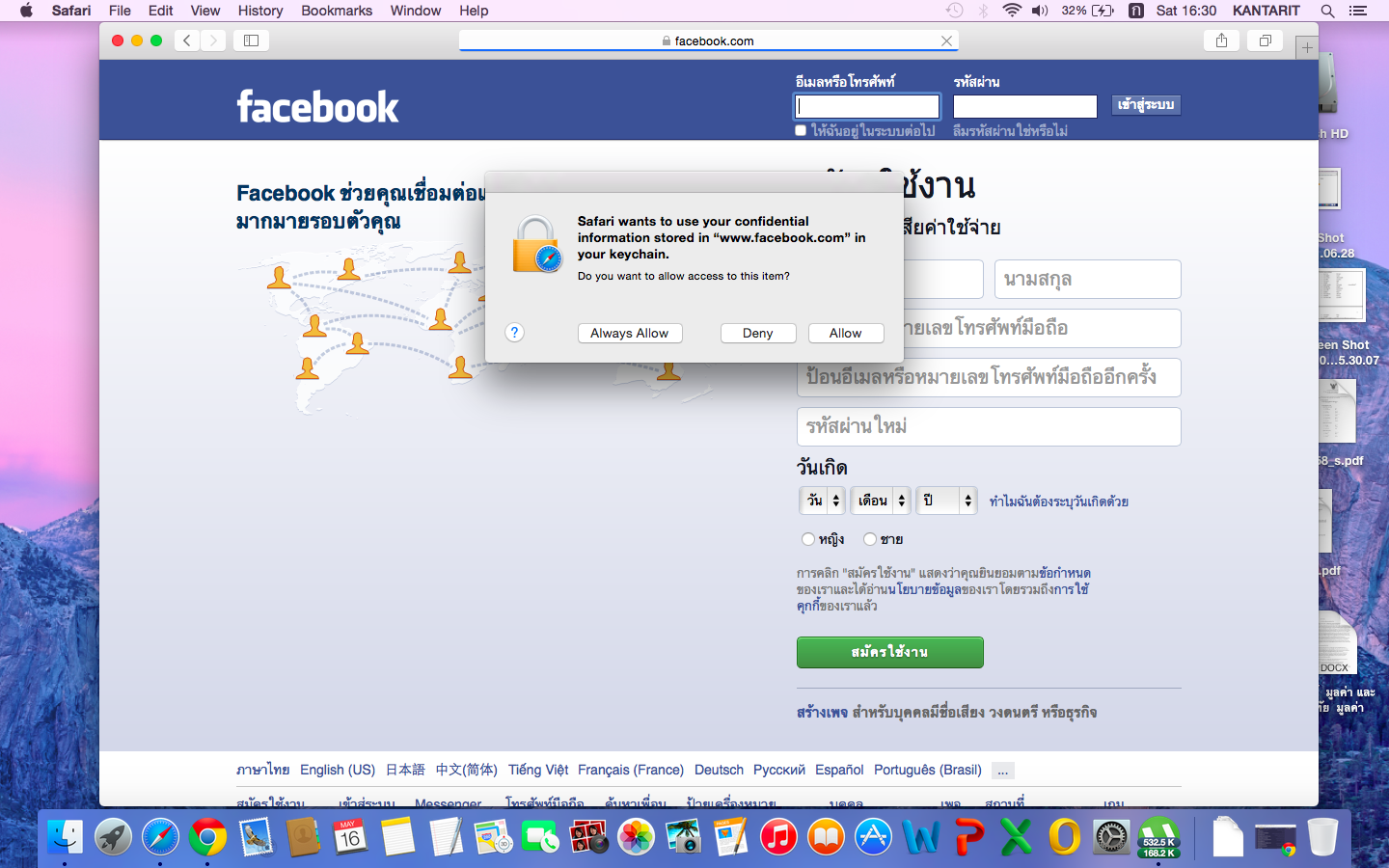Select the หญิง (female) radio button
Viewport: 1389px width, 868px height.
(808, 539)
